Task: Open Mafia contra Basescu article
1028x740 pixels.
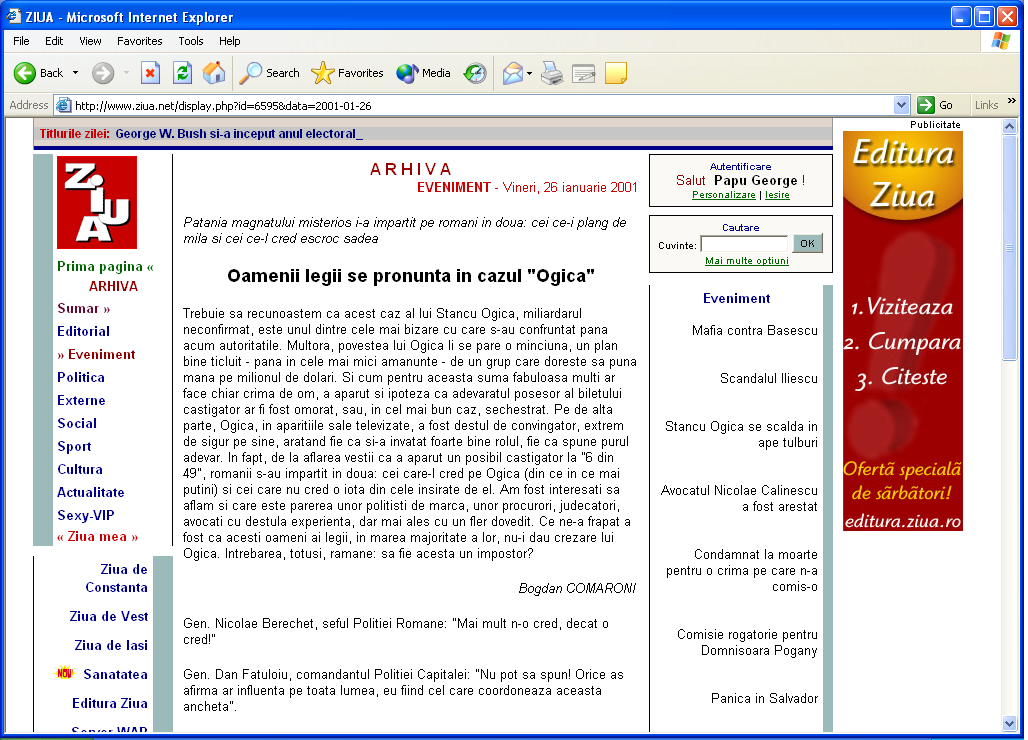Action: (755, 331)
